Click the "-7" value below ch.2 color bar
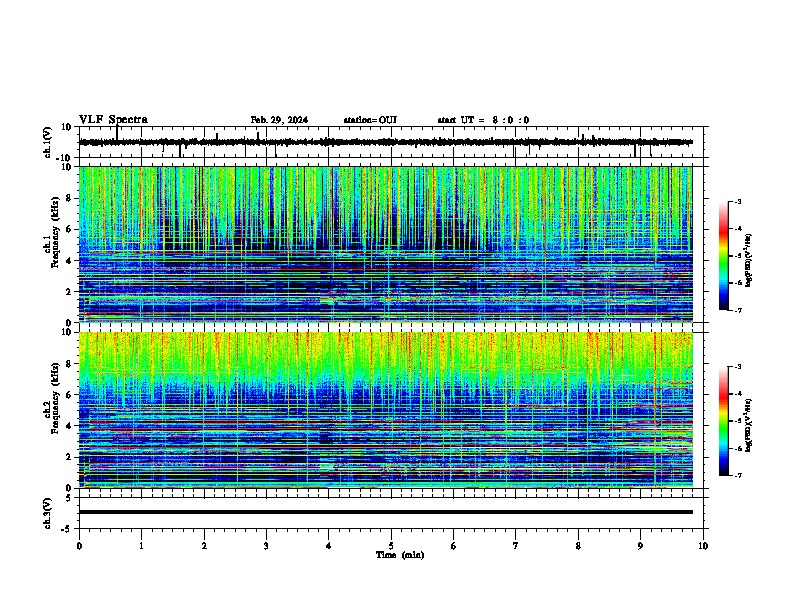This screenshot has width=792, height=612. click(x=737, y=476)
